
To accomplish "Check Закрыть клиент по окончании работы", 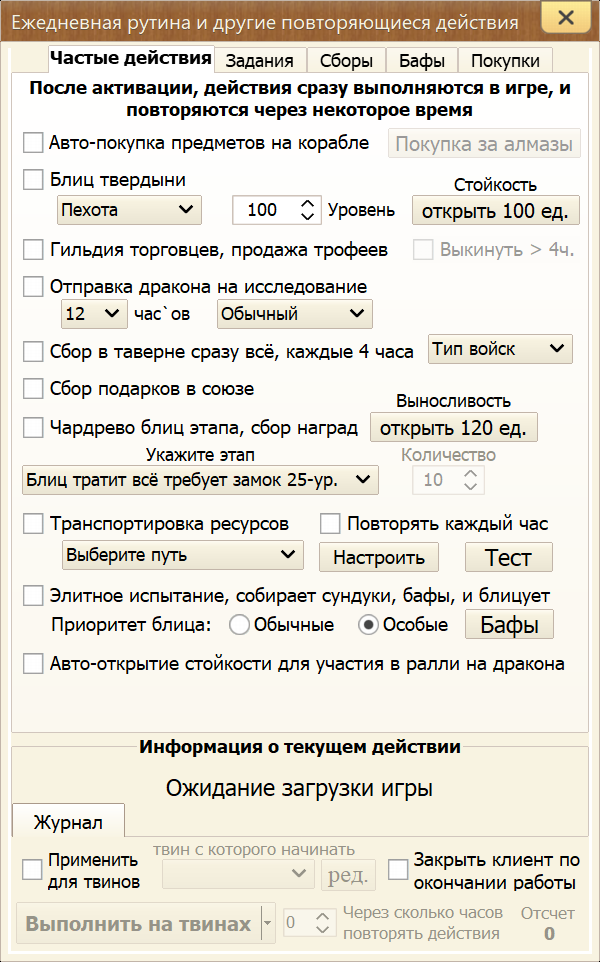I will 398,869.
